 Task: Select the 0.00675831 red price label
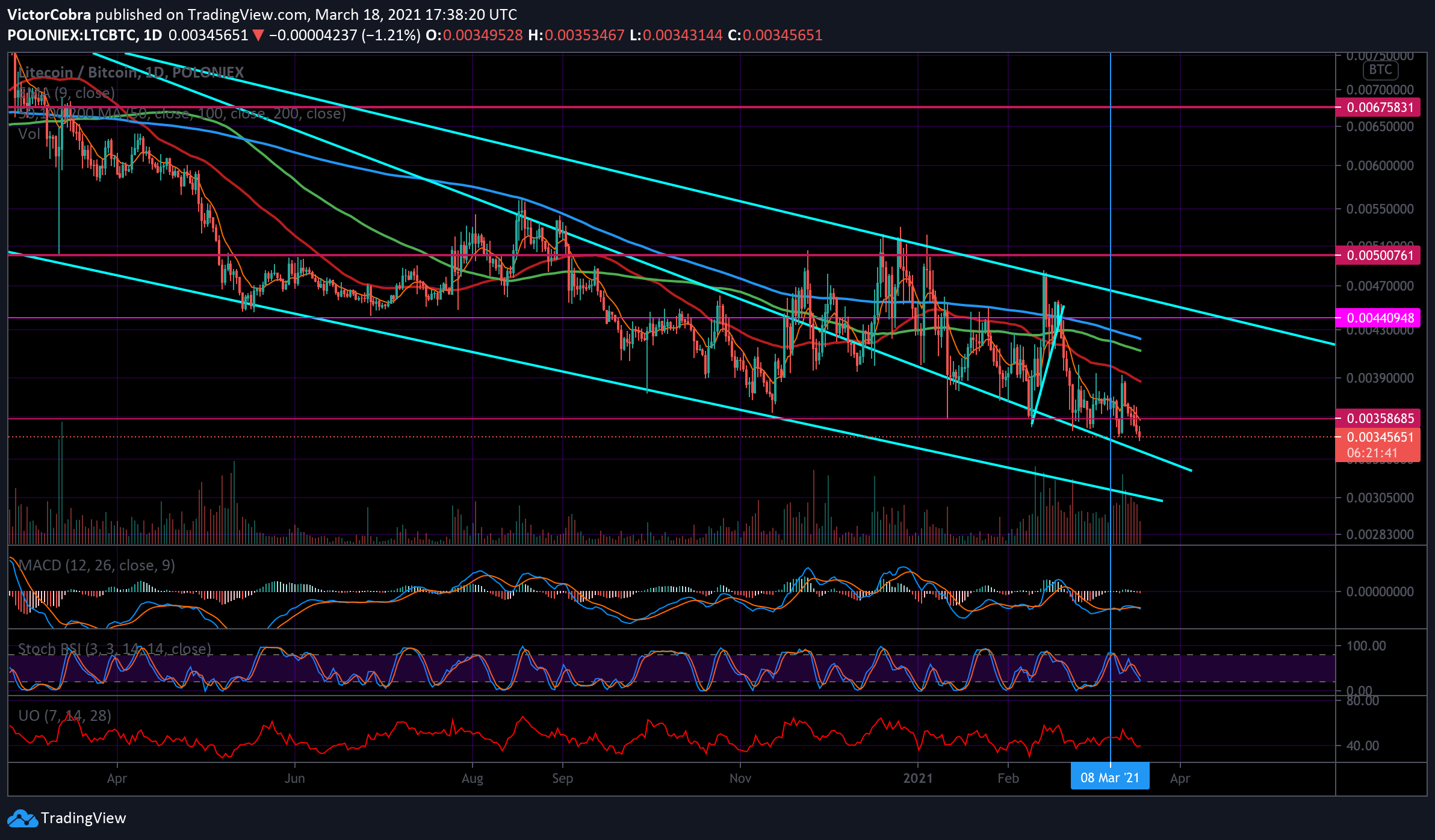click(1378, 108)
